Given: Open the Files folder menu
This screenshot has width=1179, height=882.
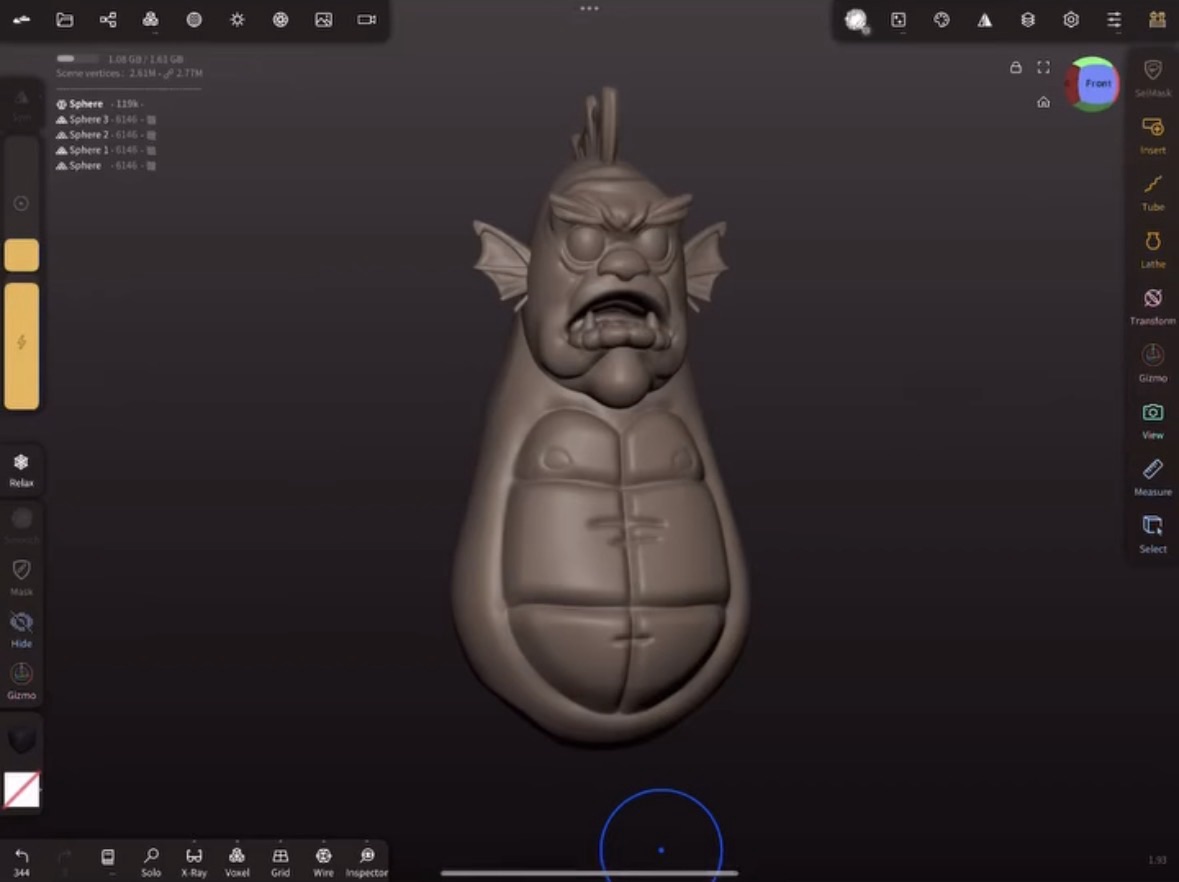Looking at the screenshot, I should (65, 20).
